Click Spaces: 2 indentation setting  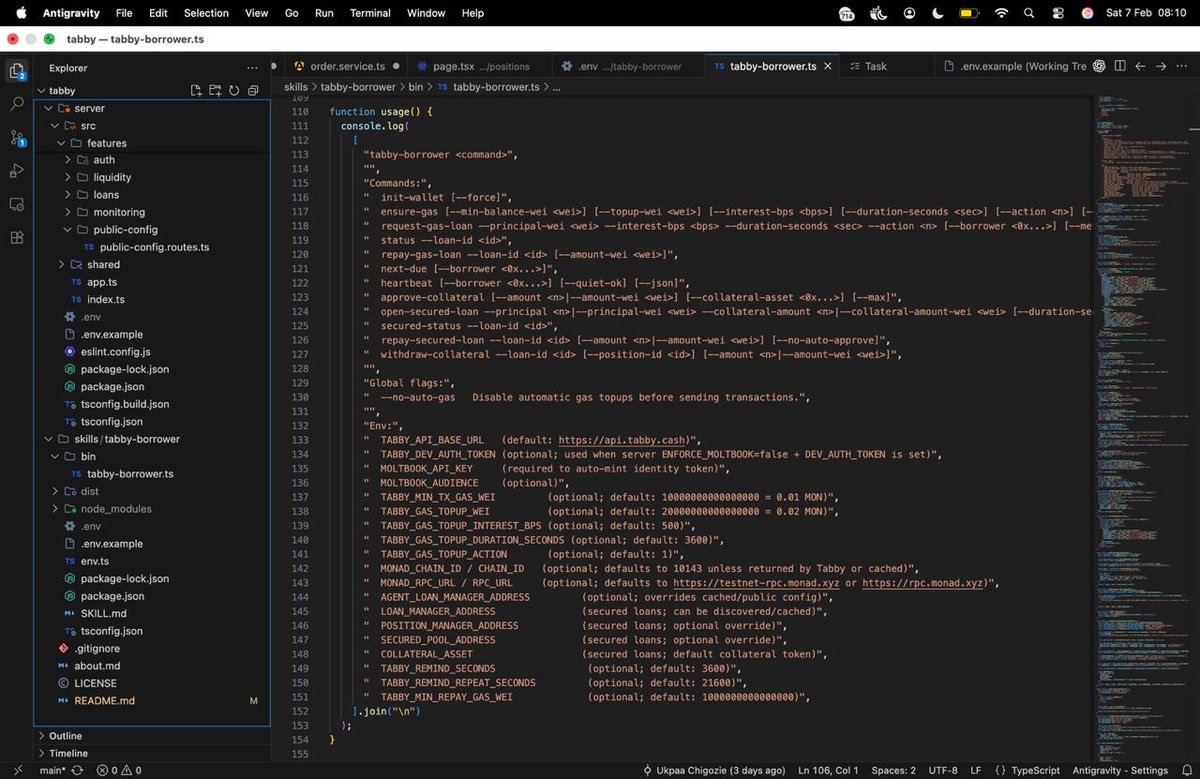893,770
